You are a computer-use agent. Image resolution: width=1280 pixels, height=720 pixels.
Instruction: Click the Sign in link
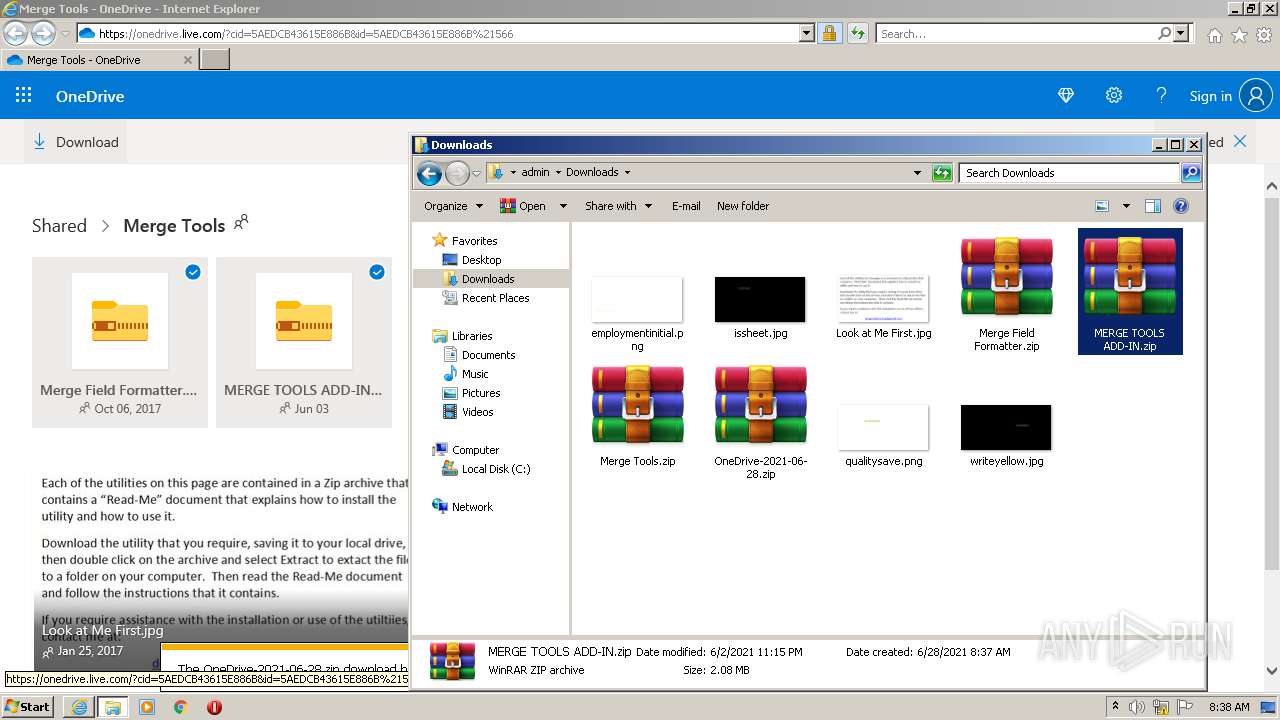click(x=1210, y=96)
